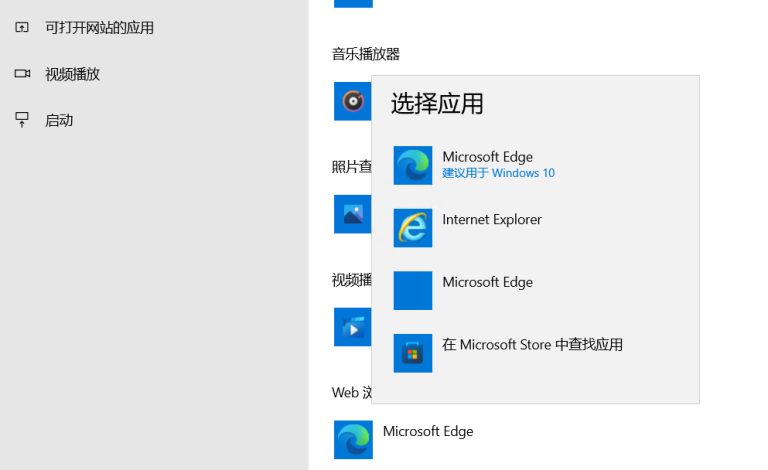Choose Microsoft Edge recommended for Windows 10

(535, 165)
